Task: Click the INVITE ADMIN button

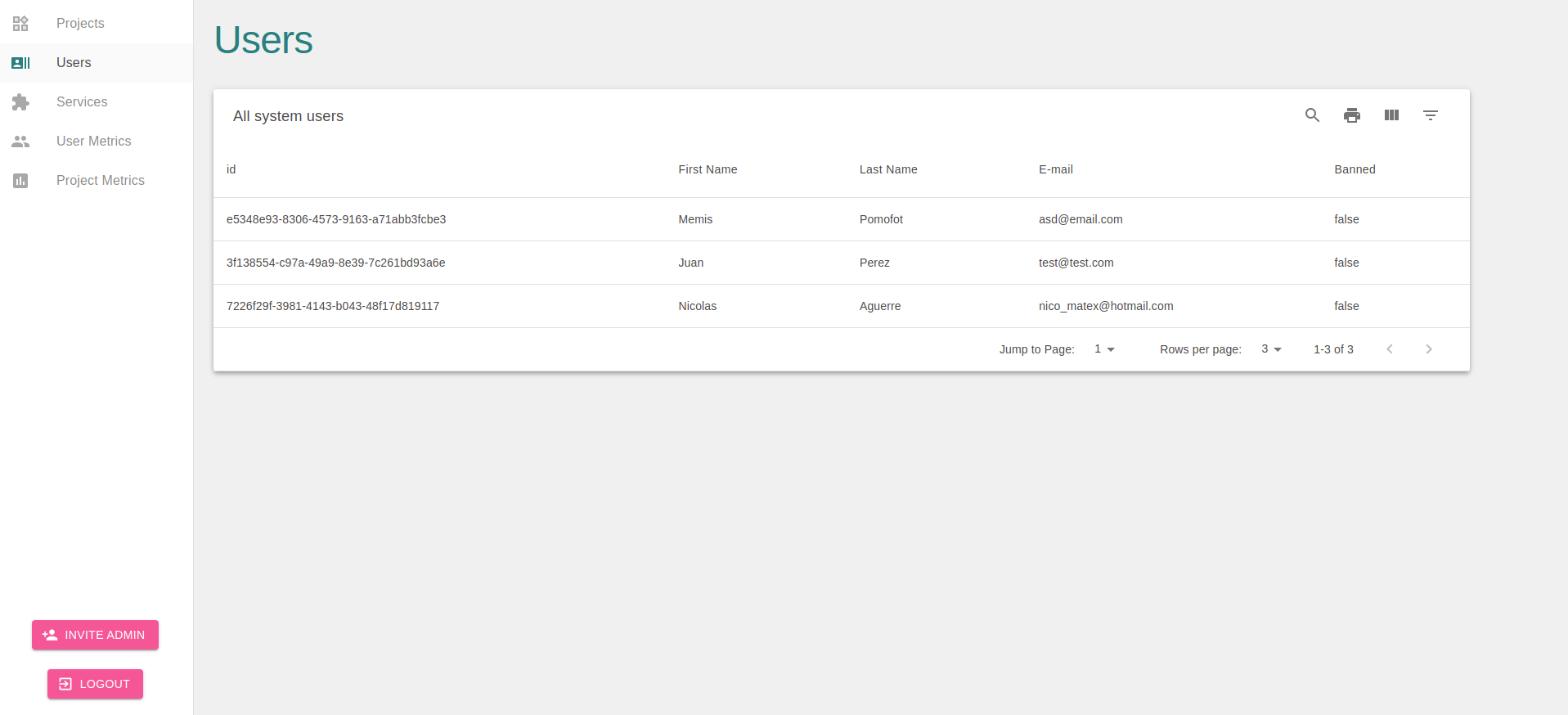Action: 95,635
